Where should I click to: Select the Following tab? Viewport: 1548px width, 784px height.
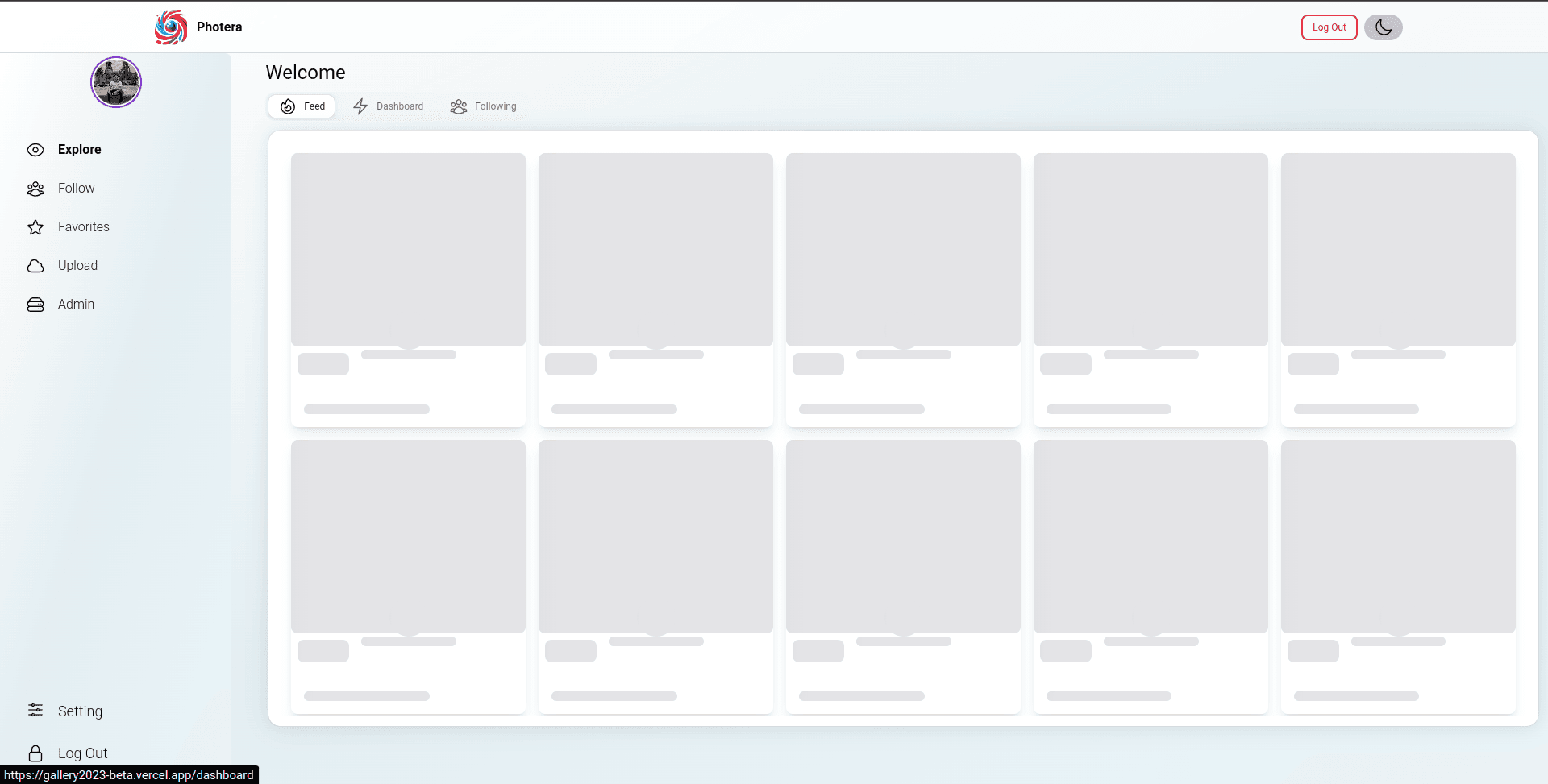click(x=484, y=106)
